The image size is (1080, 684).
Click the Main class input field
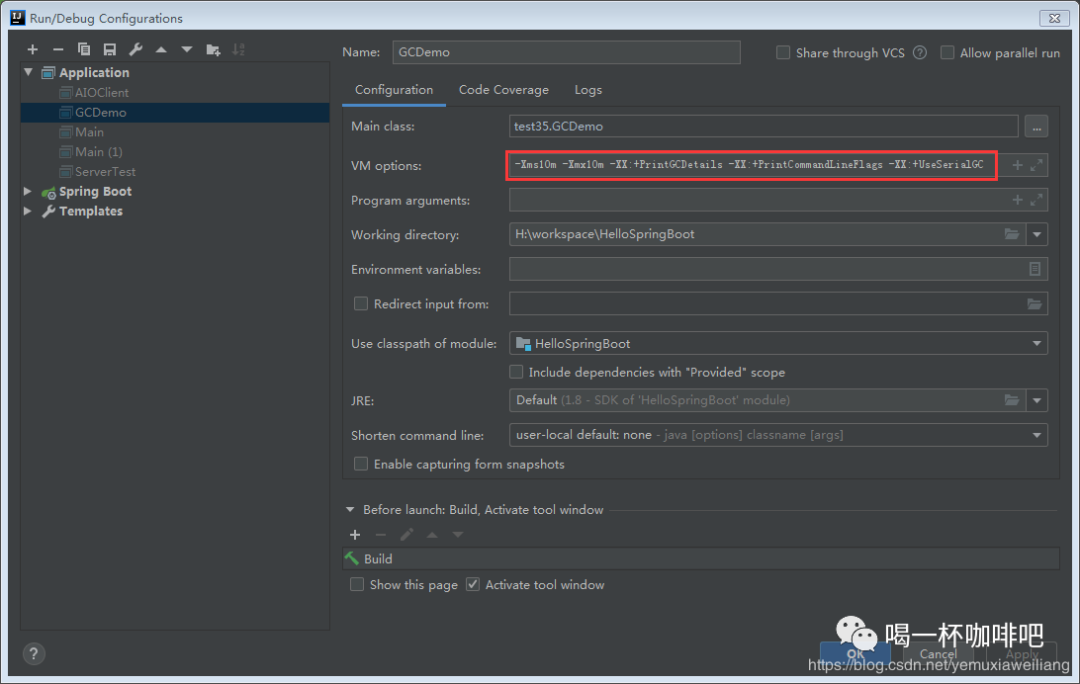coord(763,127)
